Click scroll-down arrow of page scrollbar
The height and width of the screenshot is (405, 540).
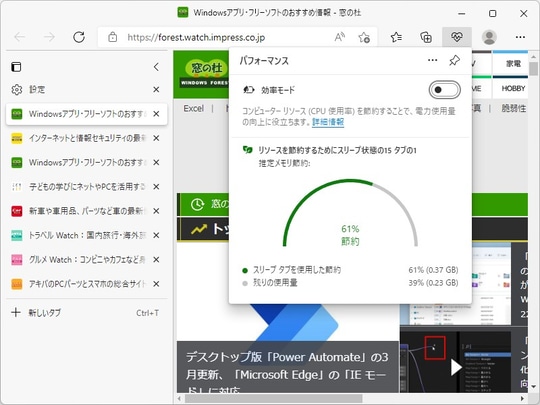[533, 386]
